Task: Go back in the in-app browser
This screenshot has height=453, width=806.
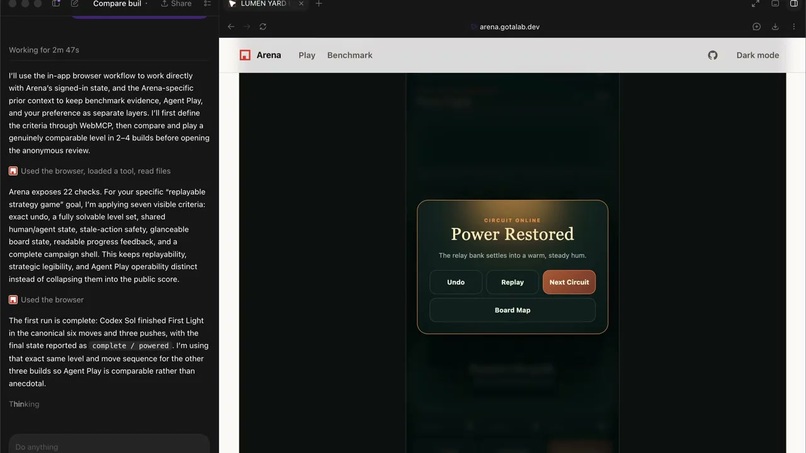Action: tap(231, 27)
